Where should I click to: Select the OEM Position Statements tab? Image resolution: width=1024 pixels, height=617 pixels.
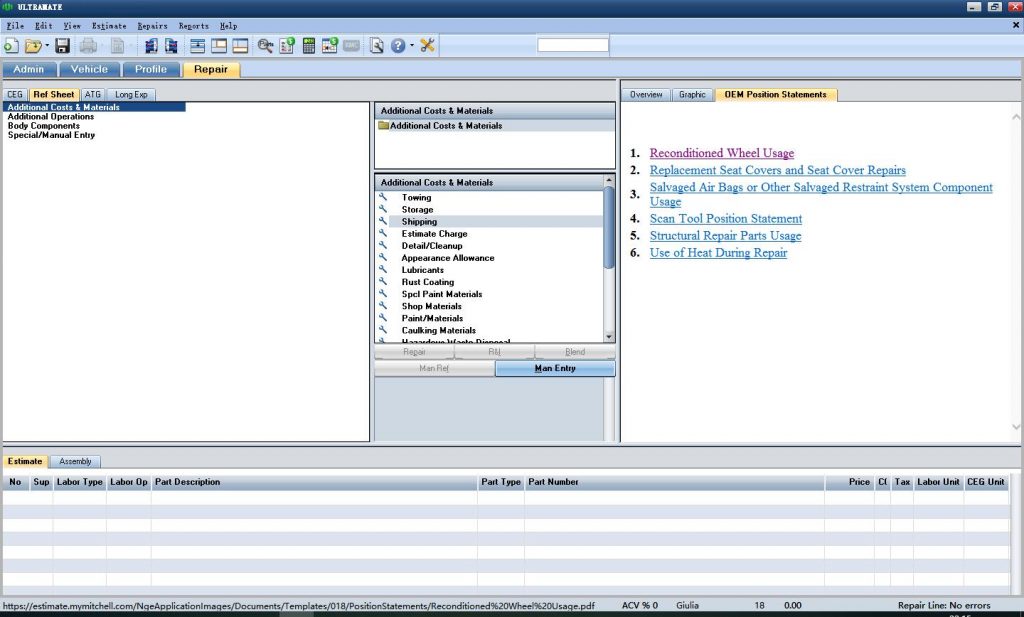click(776, 95)
